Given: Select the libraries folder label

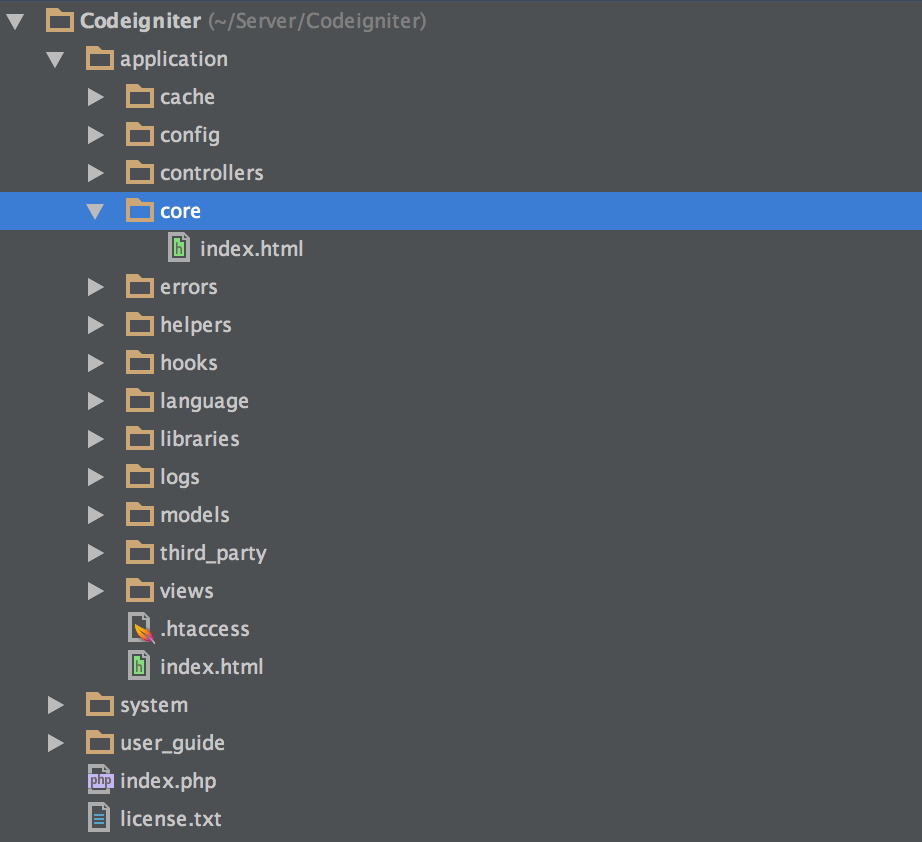Looking at the screenshot, I should pos(200,439).
